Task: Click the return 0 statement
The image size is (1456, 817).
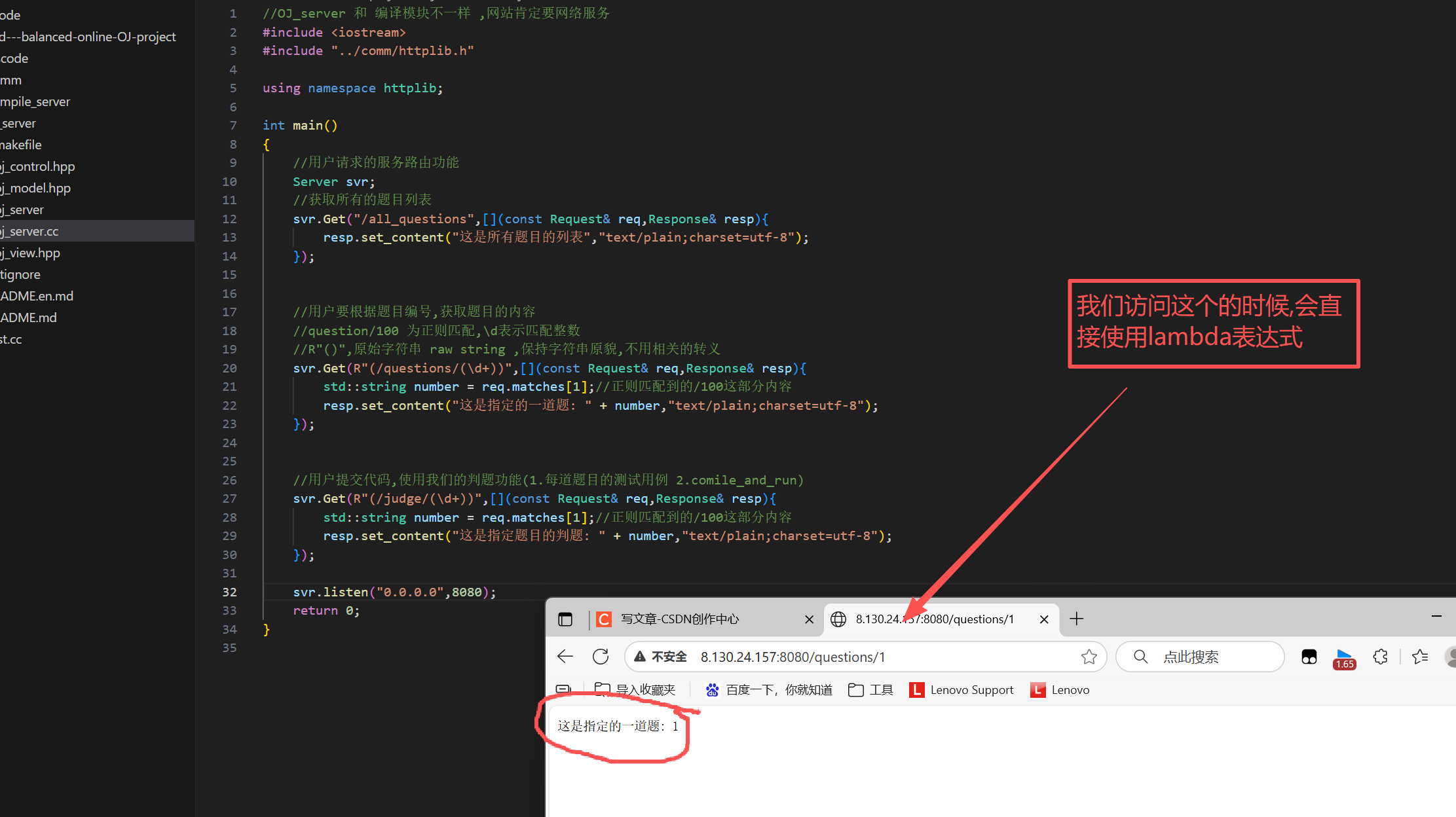Action: tap(326, 610)
